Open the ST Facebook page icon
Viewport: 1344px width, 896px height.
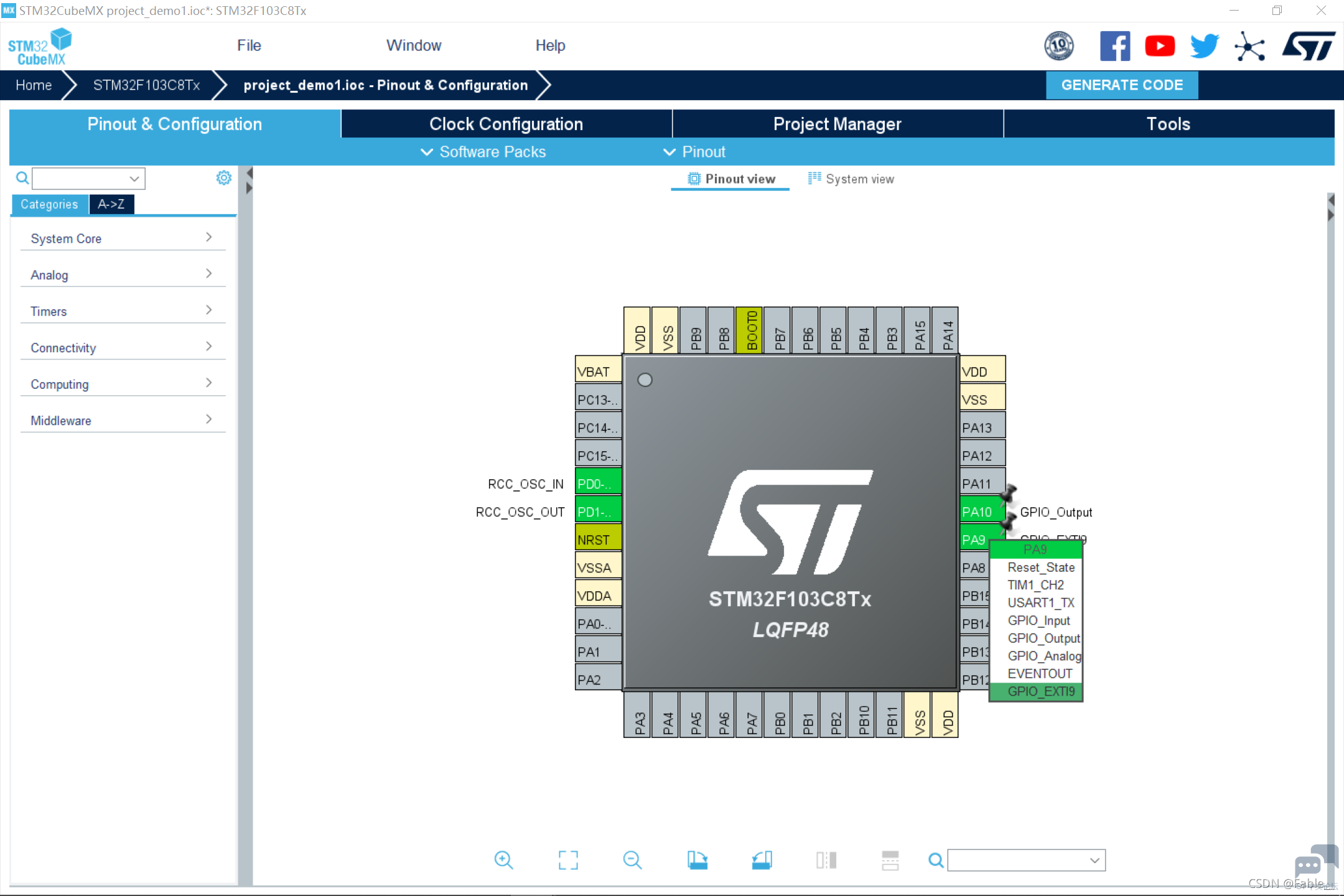coord(1115,46)
